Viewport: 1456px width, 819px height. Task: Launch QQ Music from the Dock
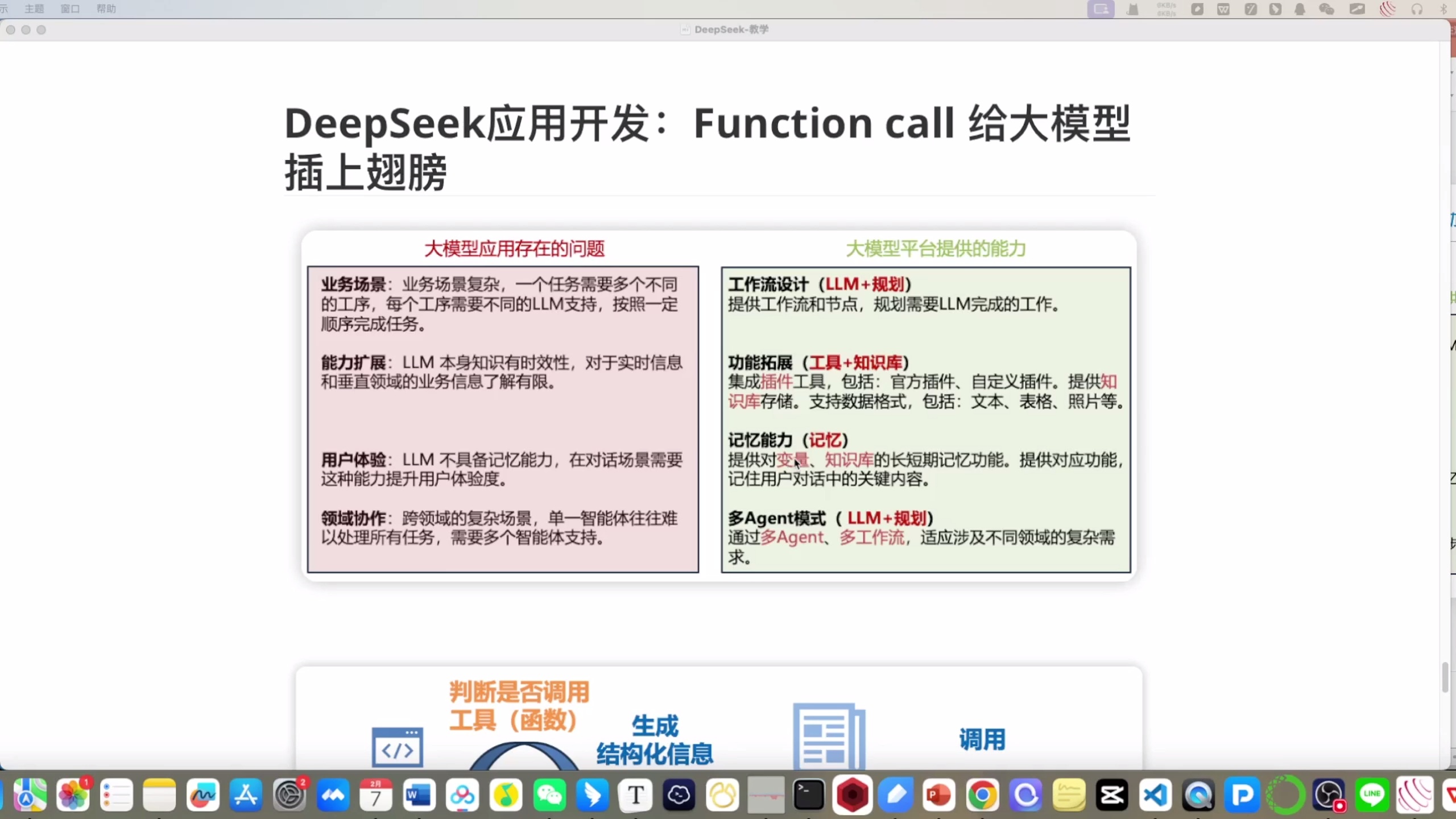506,795
